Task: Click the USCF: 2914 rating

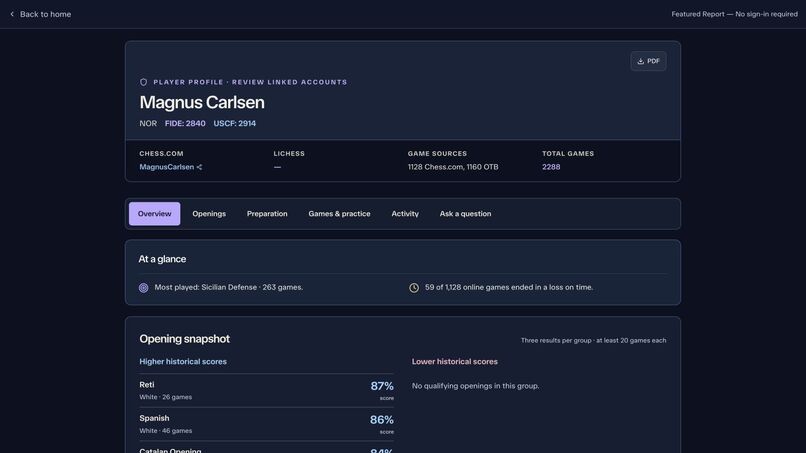Action: click(234, 123)
